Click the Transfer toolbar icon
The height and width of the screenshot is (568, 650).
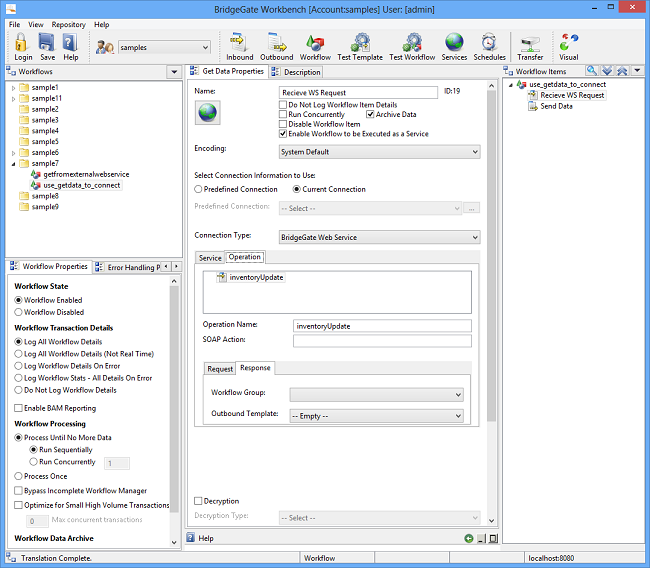click(x=530, y=46)
